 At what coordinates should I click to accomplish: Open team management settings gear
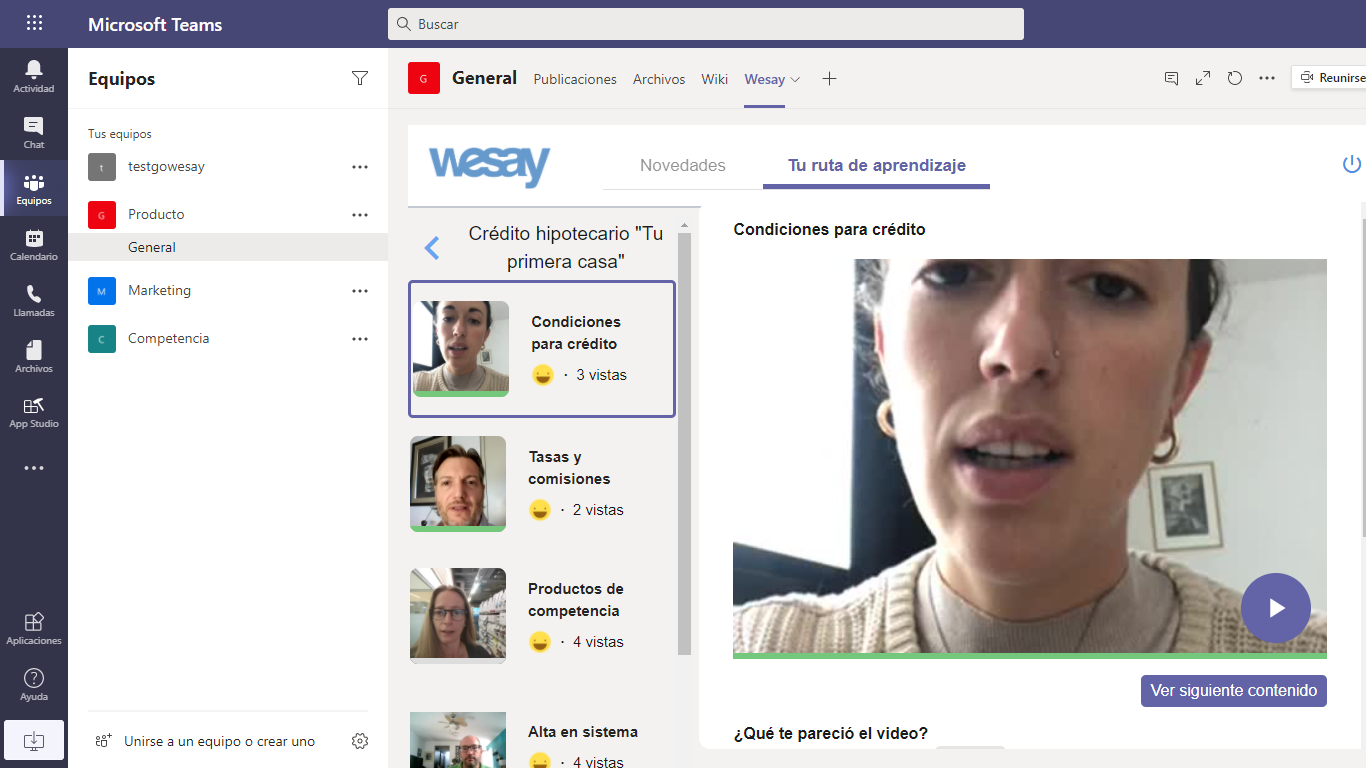(360, 741)
